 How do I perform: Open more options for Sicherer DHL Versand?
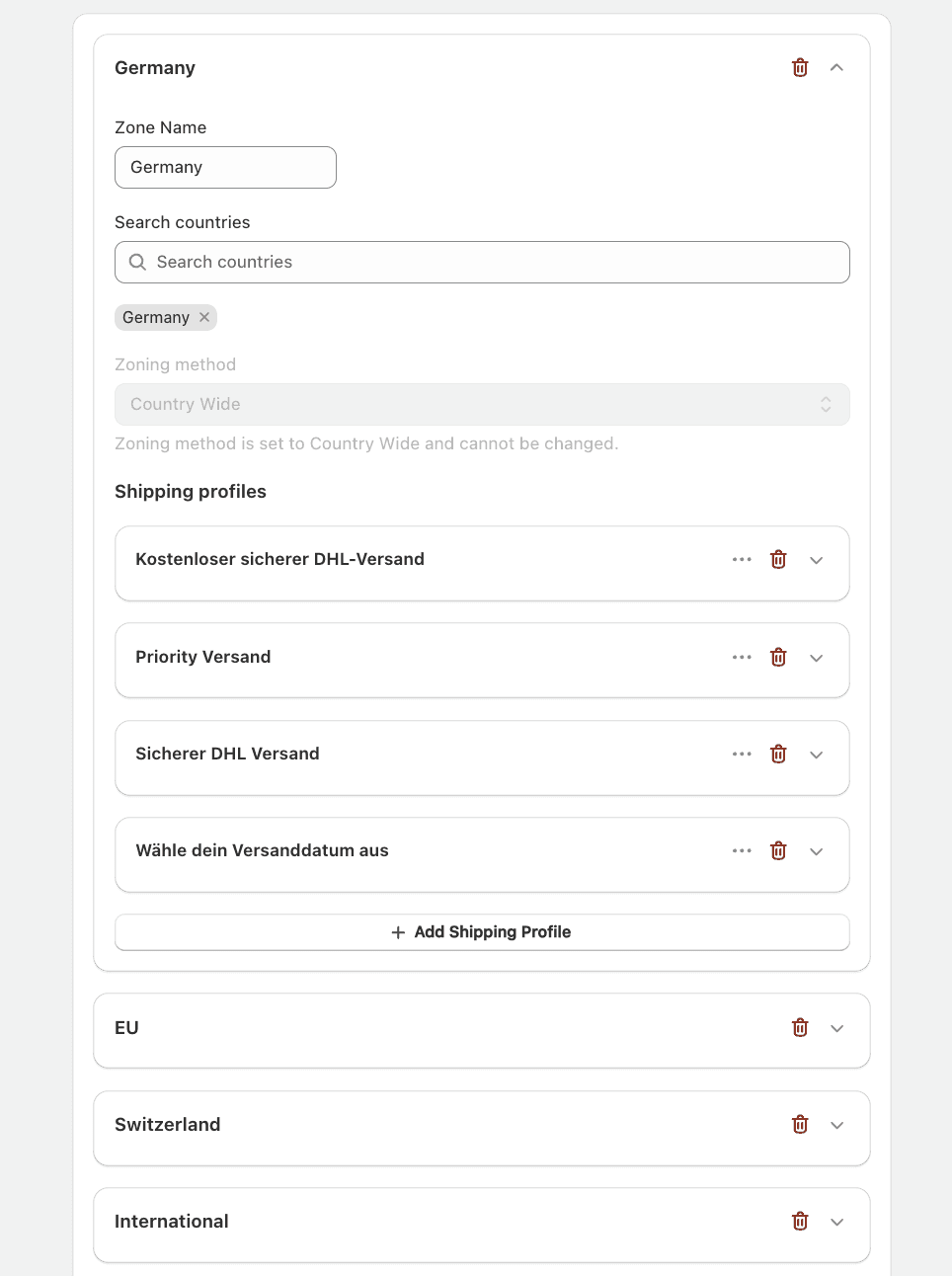(x=742, y=755)
